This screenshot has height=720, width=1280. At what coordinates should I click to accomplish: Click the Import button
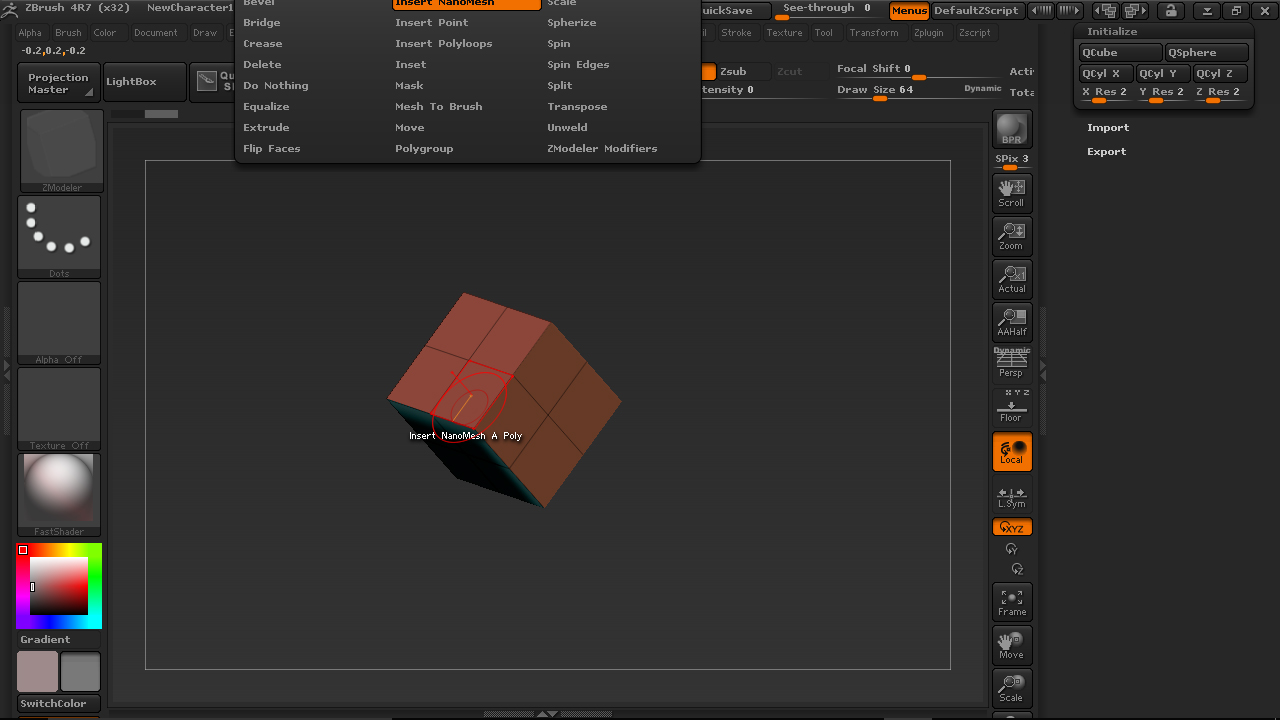tap(1108, 128)
